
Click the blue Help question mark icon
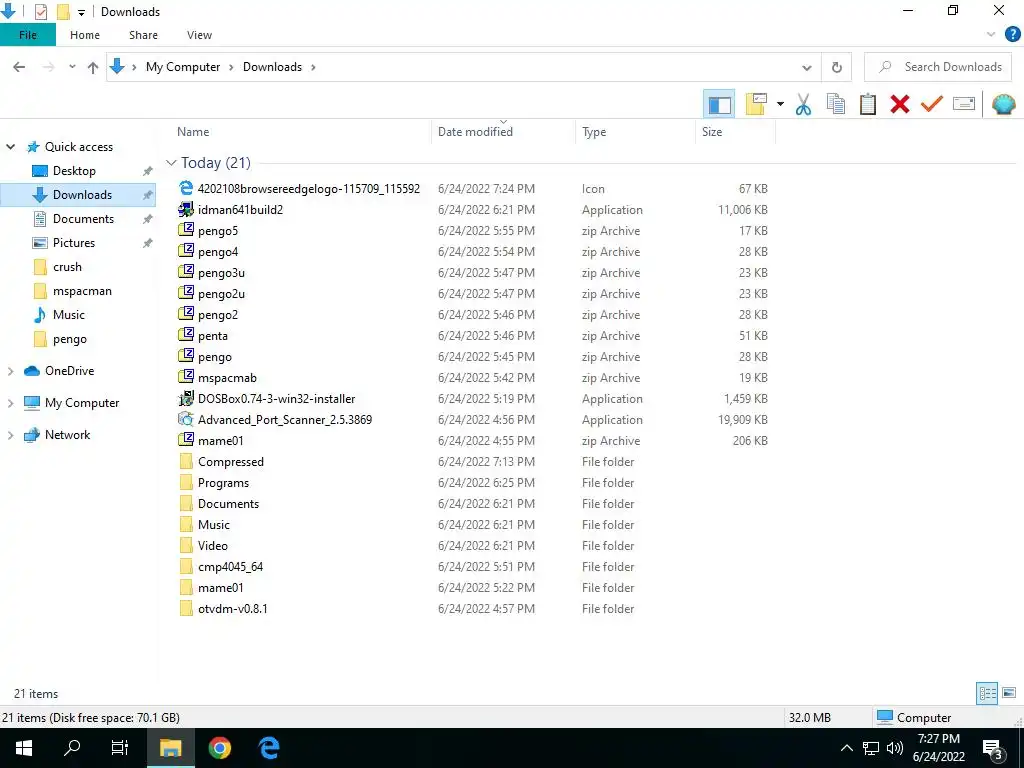[x=1012, y=35]
